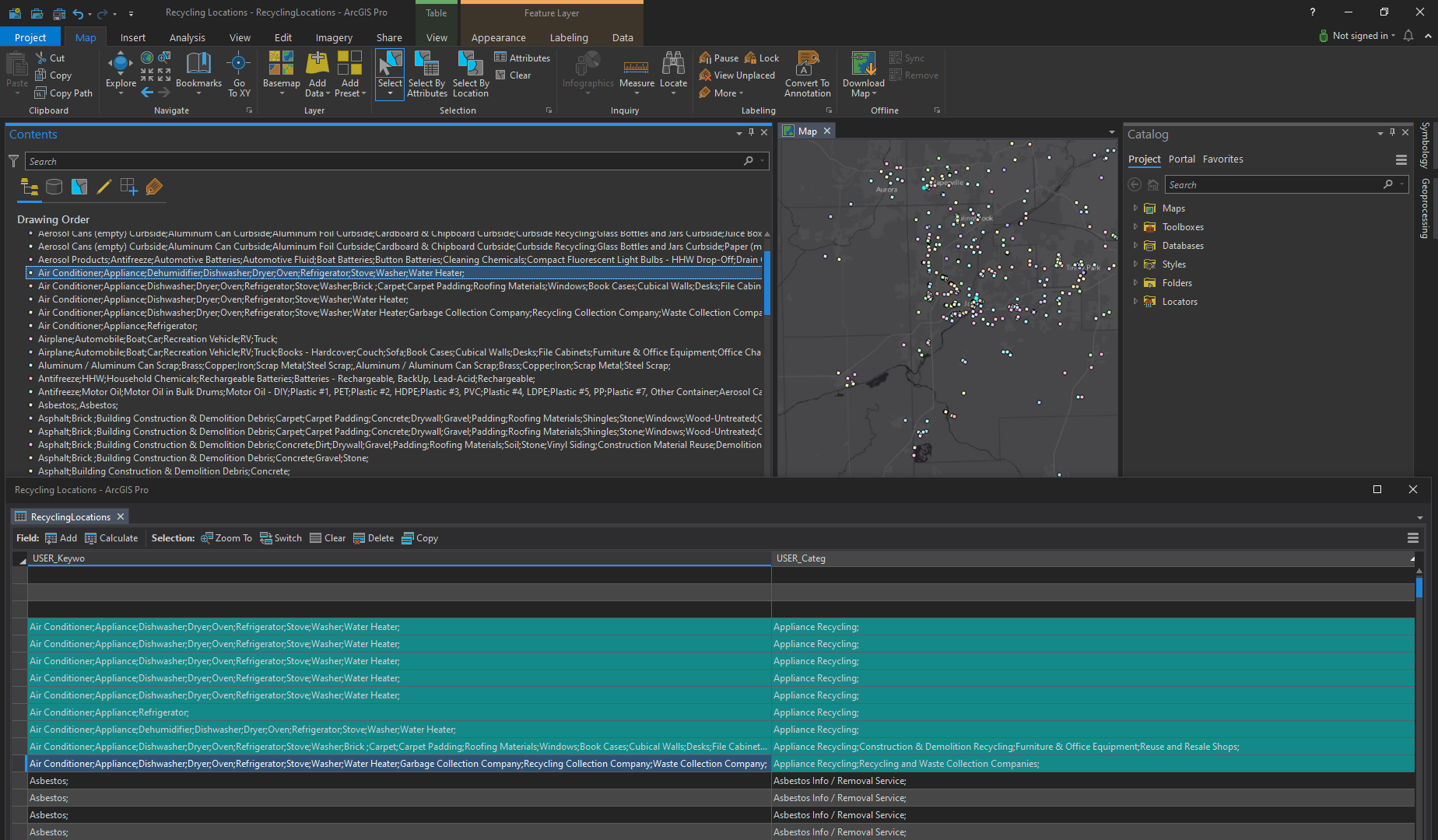Screen dimensions: 1438x840
Task: Toggle View Unplaced labels
Action: click(737, 75)
